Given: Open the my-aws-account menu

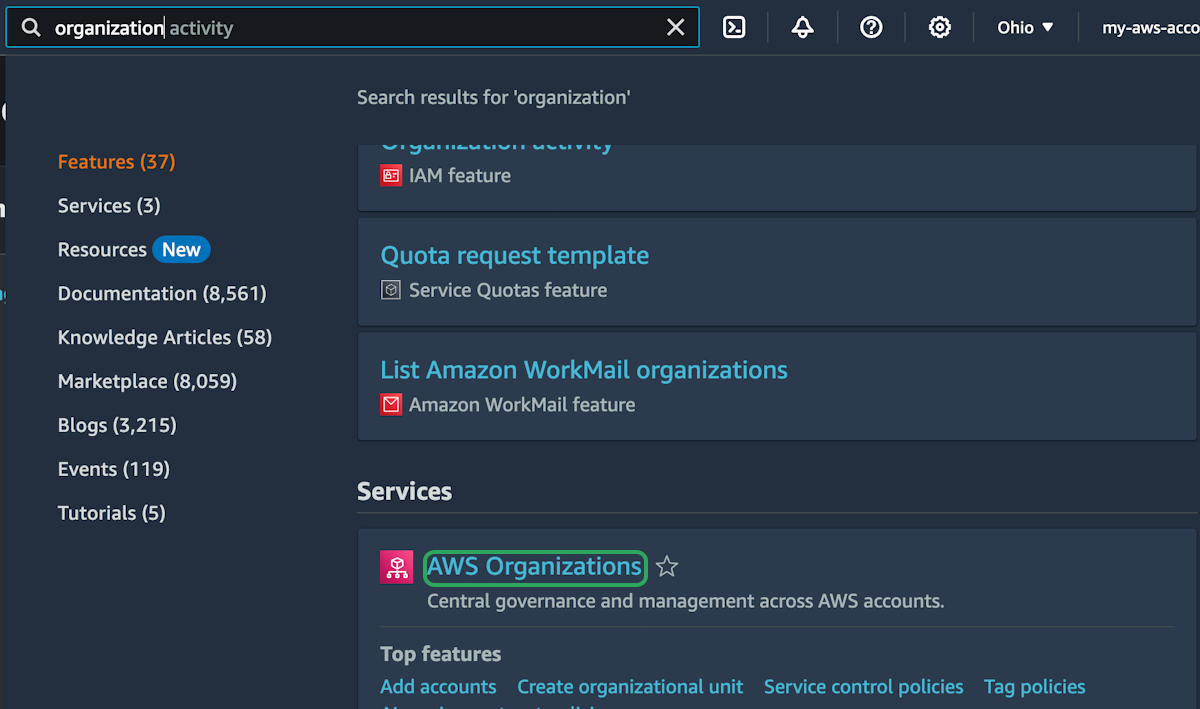Looking at the screenshot, I should [x=1150, y=28].
